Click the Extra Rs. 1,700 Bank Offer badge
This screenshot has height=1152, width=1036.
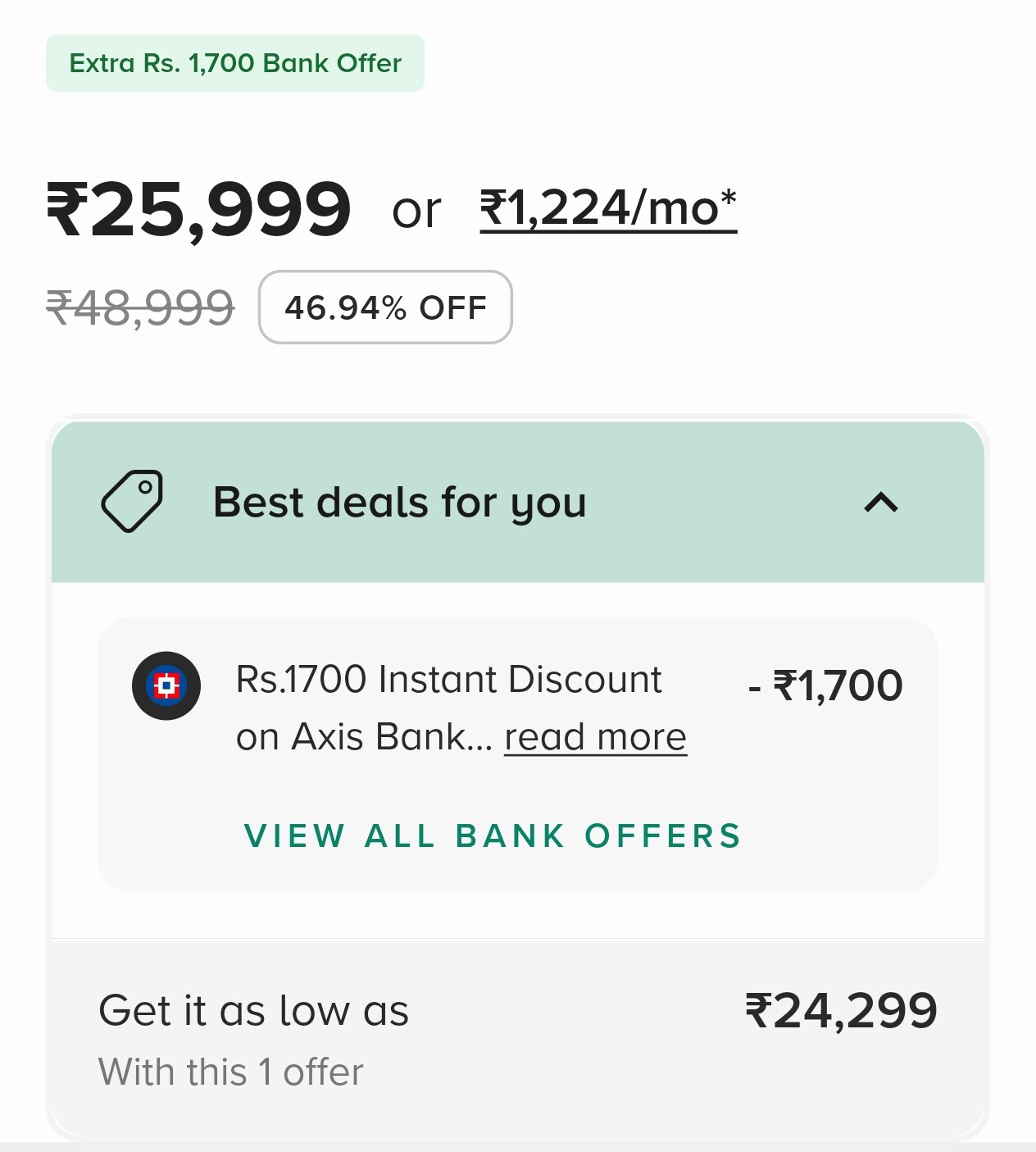[235, 63]
